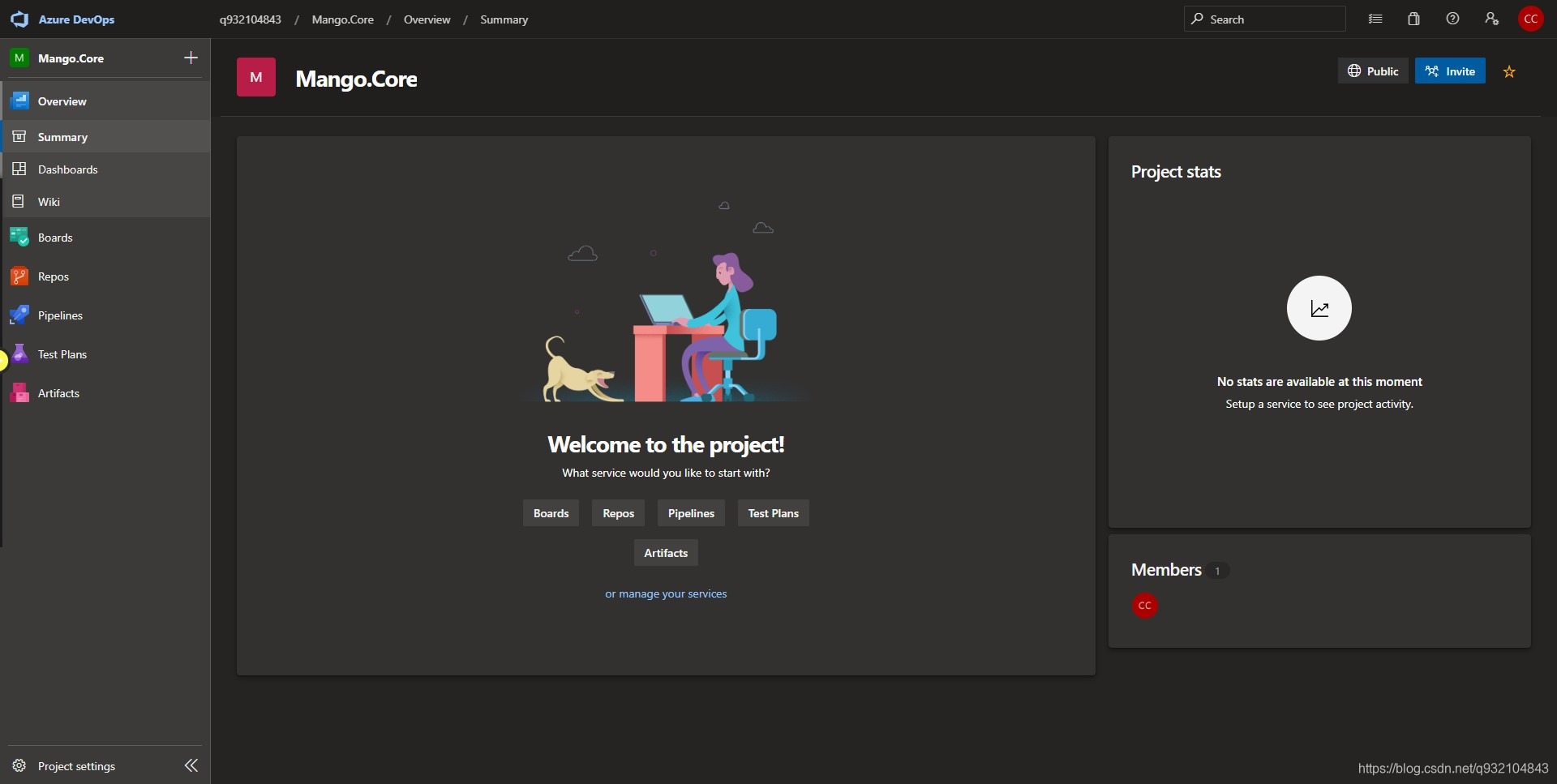Start with Test Plans service button
The height and width of the screenshot is (784, 1557).
774,513
